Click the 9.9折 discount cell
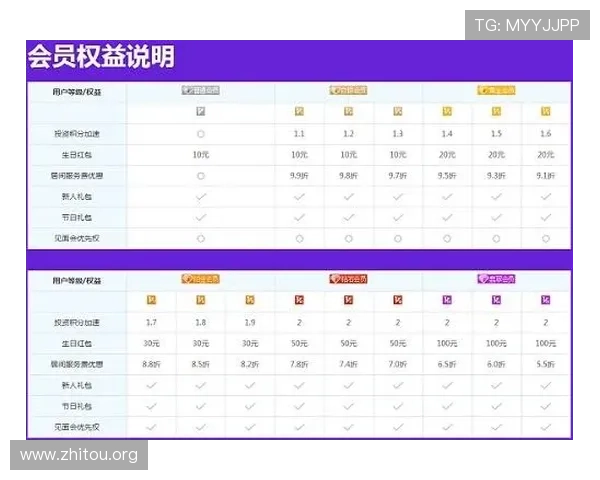Viewport: 600px width, 480px height. (299, 176)
